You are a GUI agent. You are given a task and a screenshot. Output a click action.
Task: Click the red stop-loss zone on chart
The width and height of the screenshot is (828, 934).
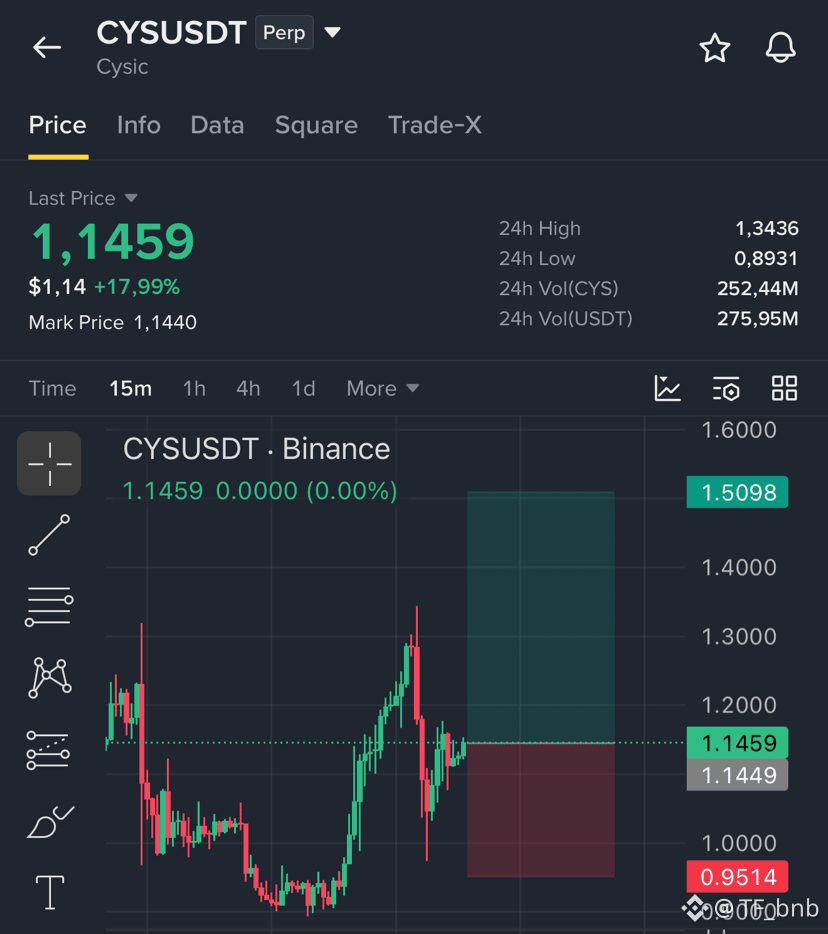540,810
